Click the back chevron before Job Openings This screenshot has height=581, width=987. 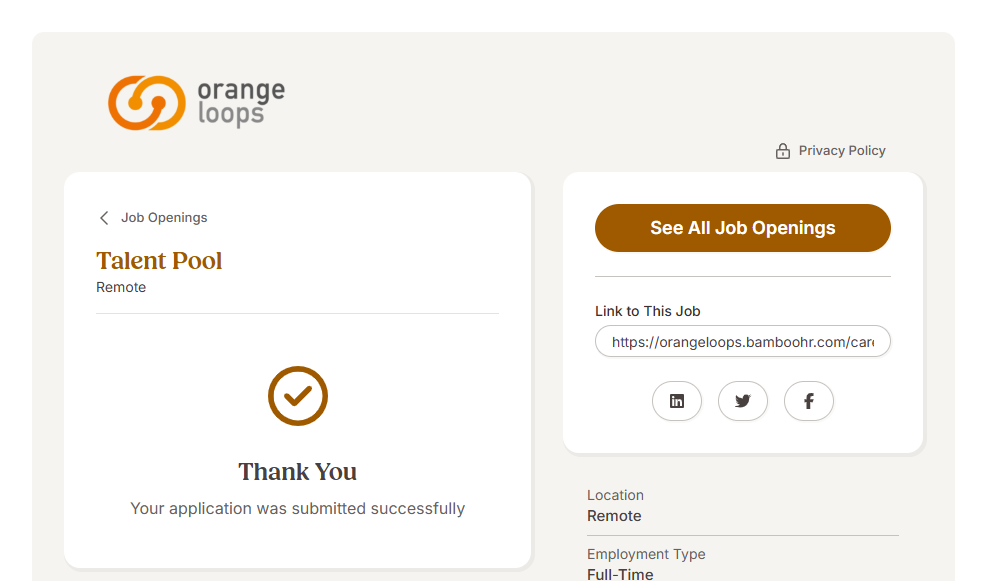coord(104,218)
